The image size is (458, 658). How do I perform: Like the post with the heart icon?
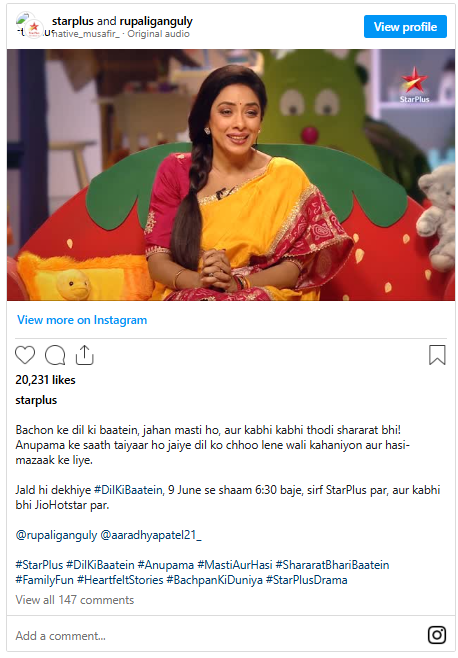pyautogui.click(x=25, y=355)
